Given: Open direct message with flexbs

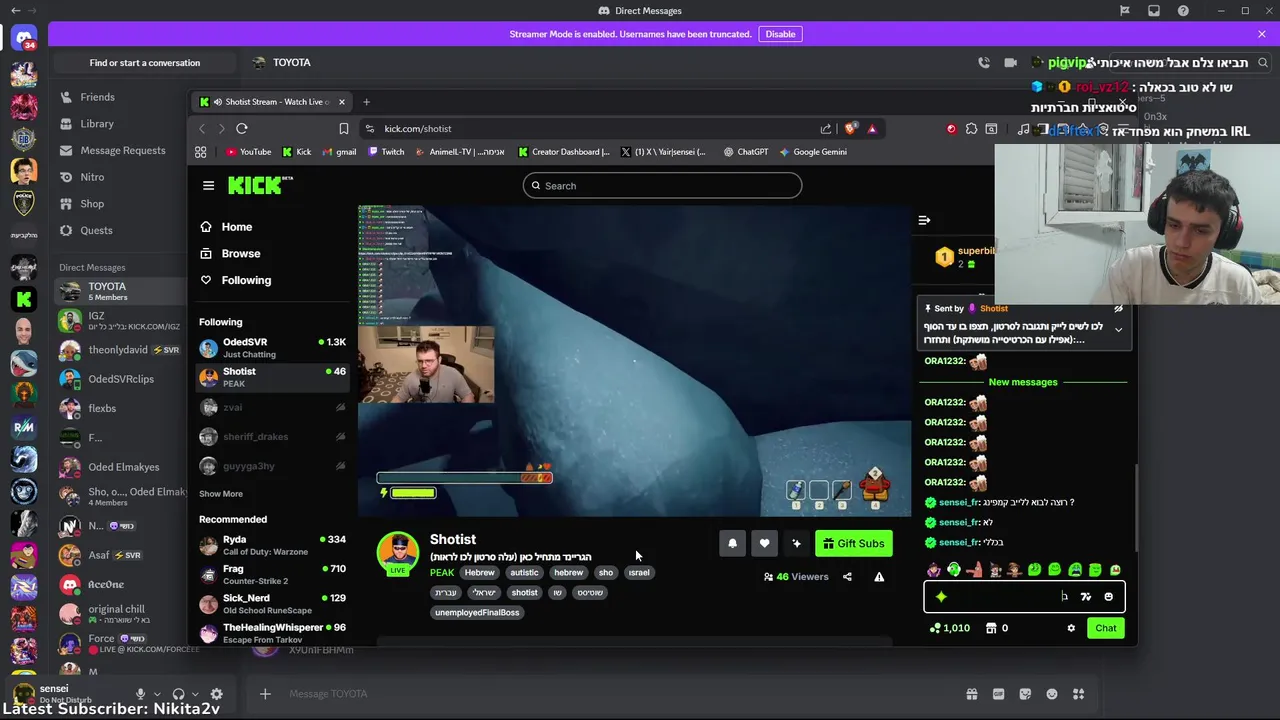Looking at the screenshot, I should [120, 408].
